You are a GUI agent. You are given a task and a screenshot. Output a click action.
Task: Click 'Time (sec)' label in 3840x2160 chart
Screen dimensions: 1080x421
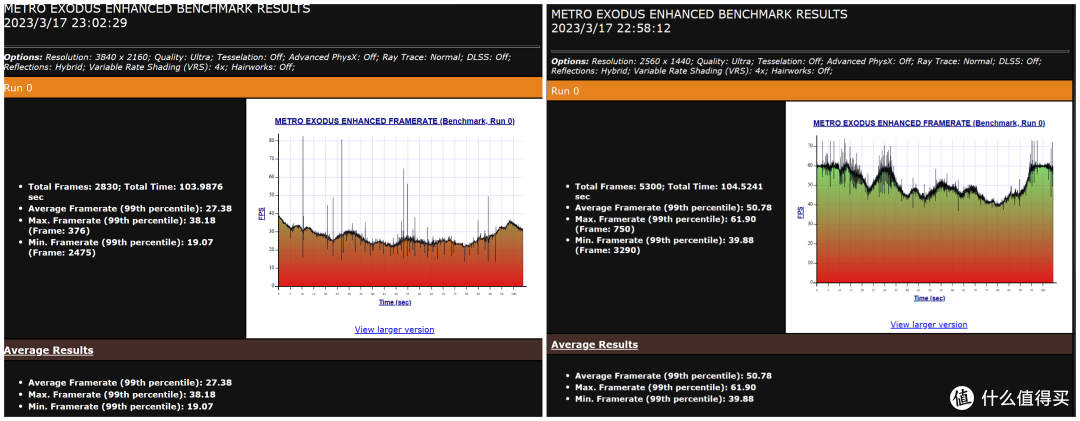click(395, 302)
